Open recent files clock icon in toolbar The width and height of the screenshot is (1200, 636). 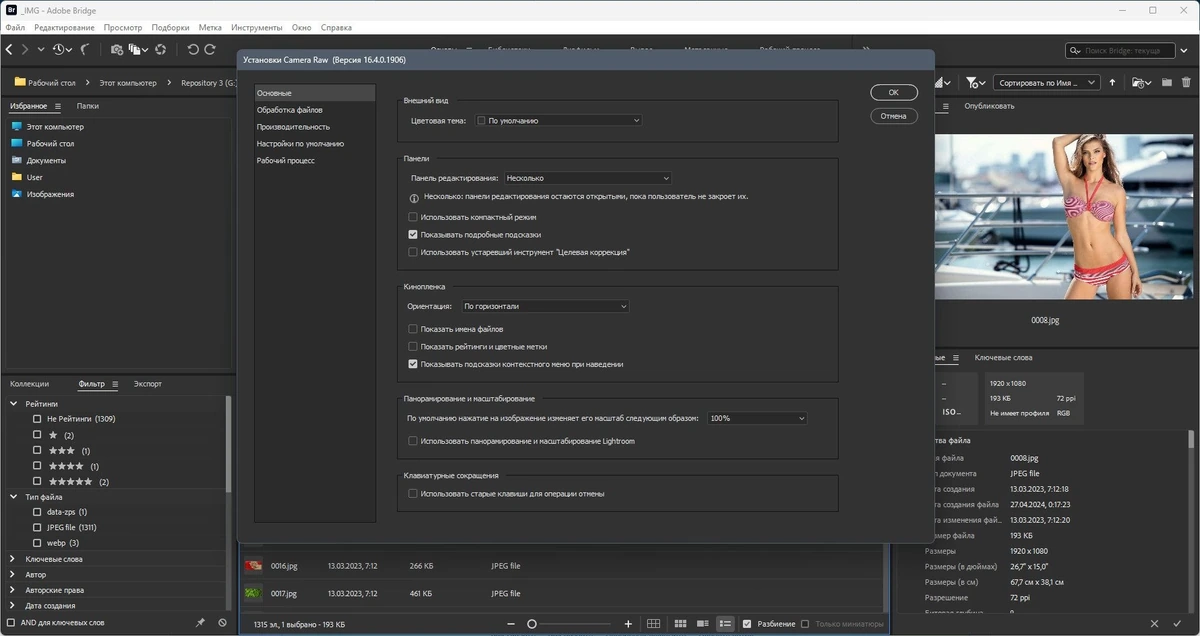click(x=60, y=49)
